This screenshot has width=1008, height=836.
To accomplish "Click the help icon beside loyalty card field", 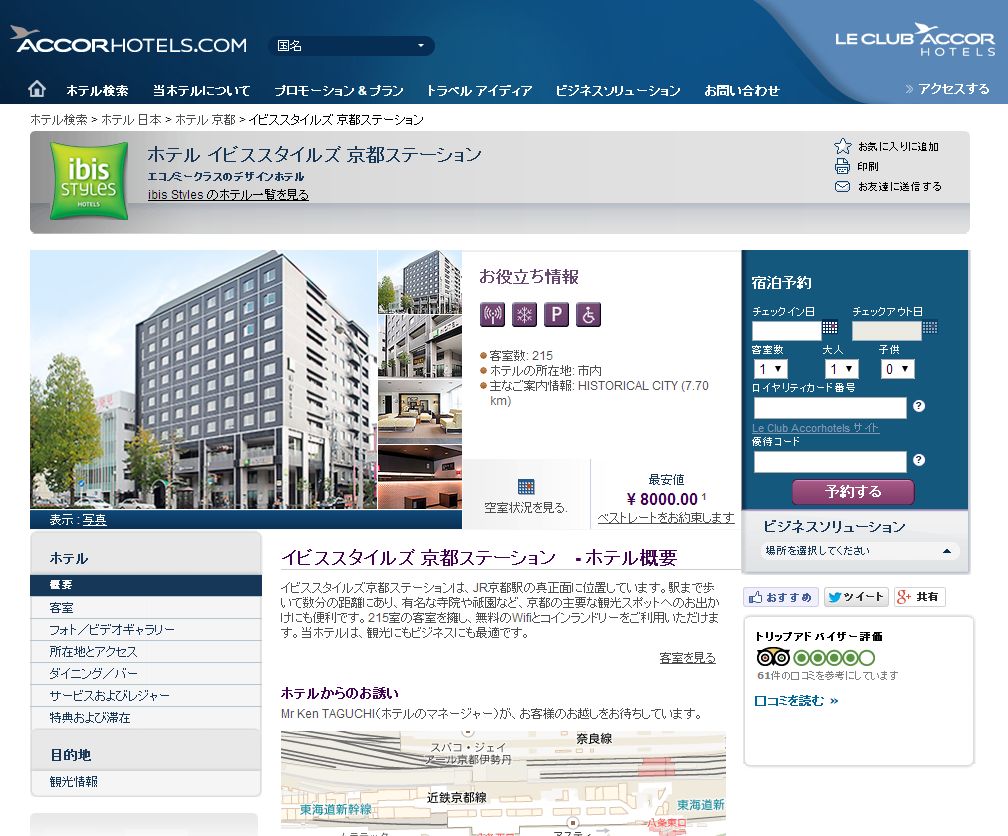I will click(x=918, y=406).
